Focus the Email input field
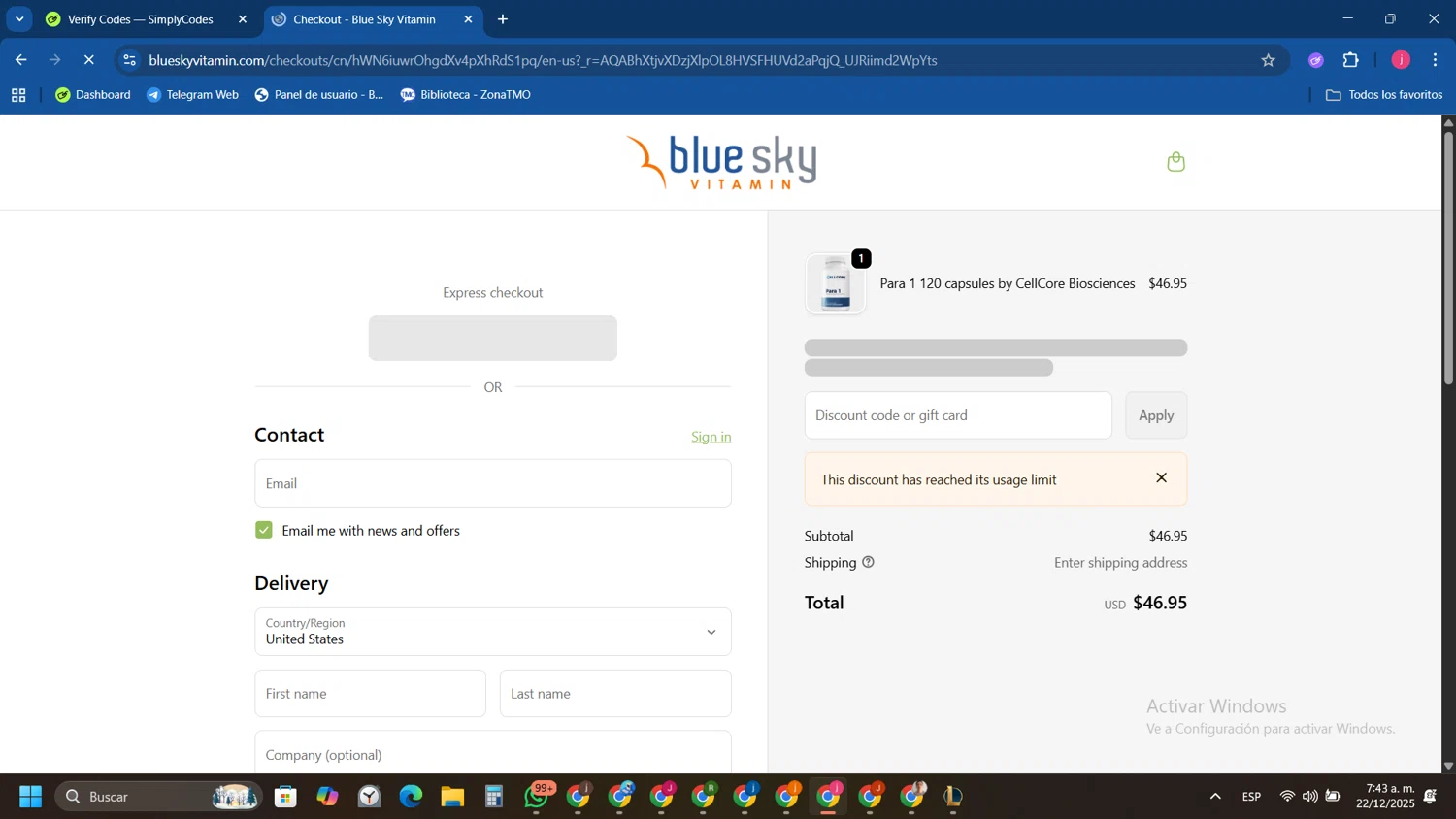1456x819 pixels. (x=493, y=483)
